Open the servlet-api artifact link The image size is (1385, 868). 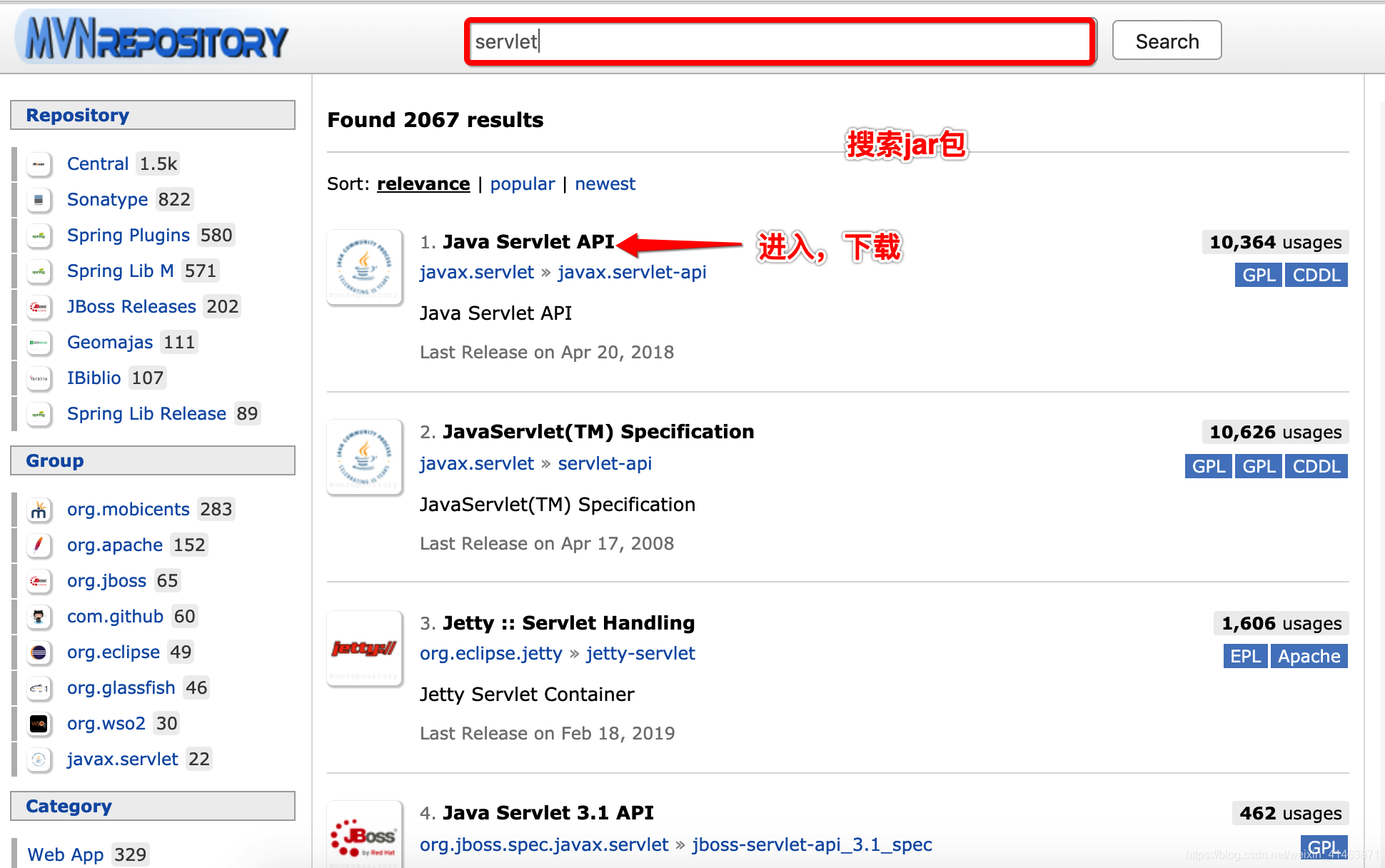tap(605, 464)
